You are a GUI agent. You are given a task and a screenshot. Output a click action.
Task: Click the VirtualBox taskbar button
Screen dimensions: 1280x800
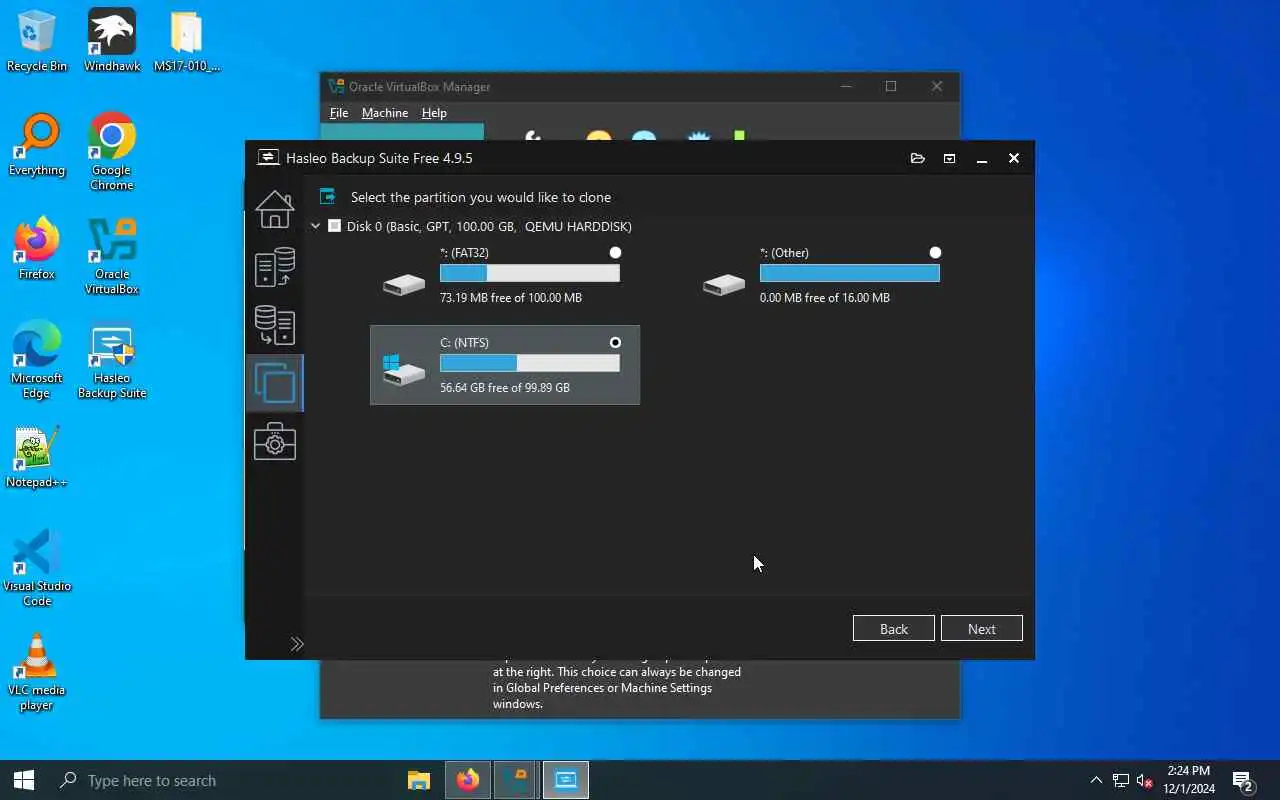point(517,780)
